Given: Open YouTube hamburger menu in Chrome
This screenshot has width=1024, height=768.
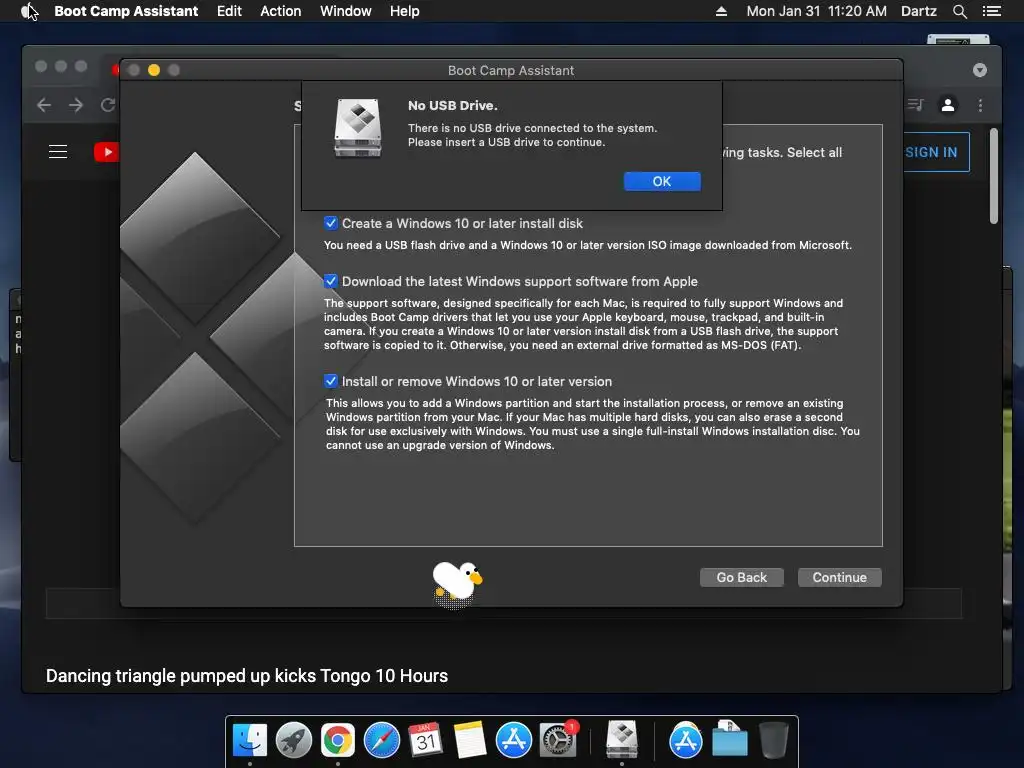Looking at the screenshot, I should (x=58, y=152).
